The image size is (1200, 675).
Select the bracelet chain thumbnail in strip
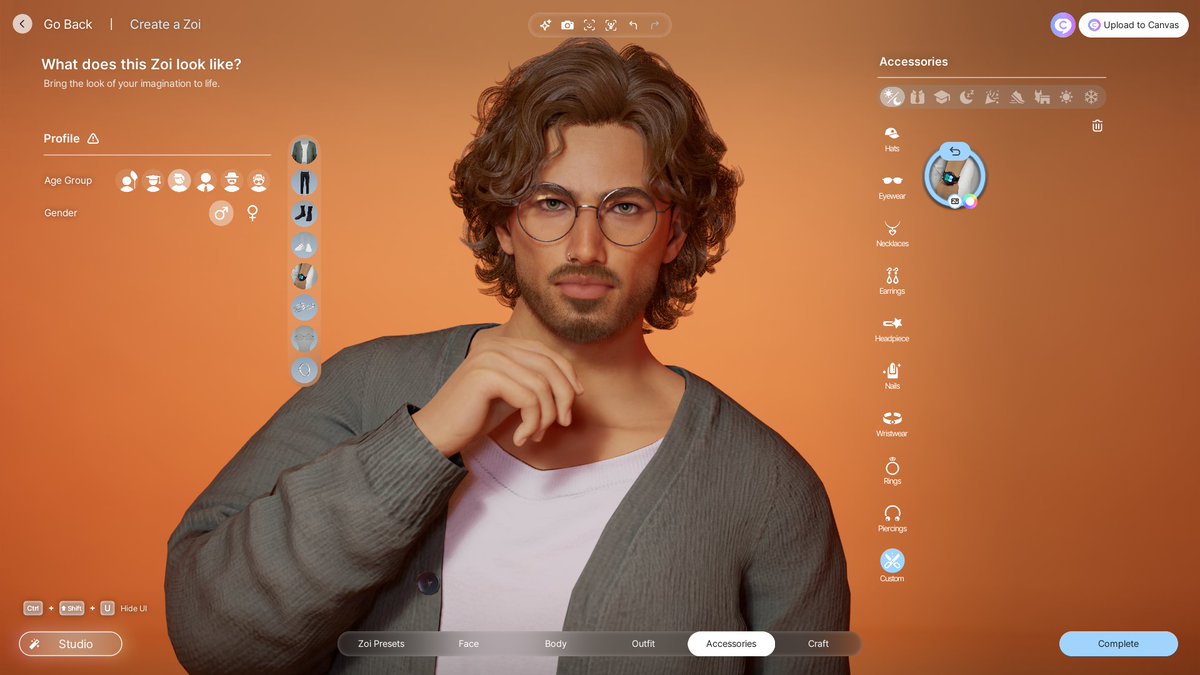[x=304, y=308]
